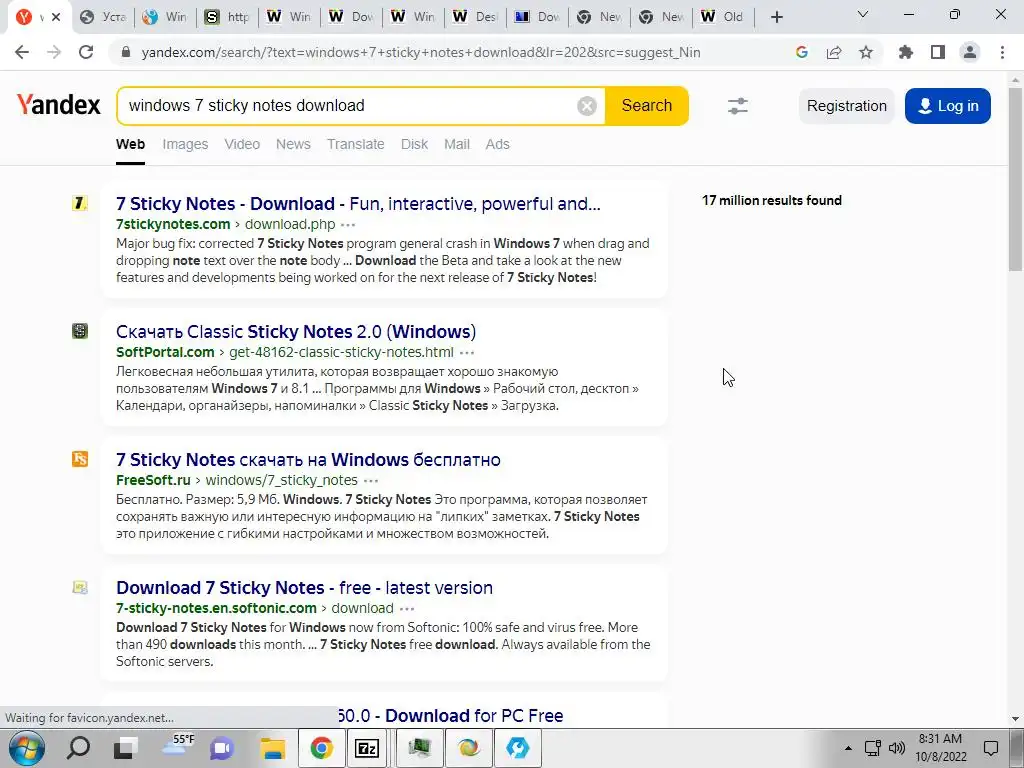Open the Chrome profile avatar
This screenshot has height=768, width=1024.
pos(970,52)
